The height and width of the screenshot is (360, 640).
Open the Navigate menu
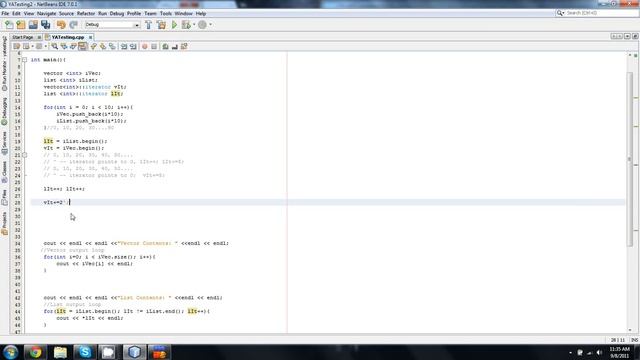tap(46, 13)
